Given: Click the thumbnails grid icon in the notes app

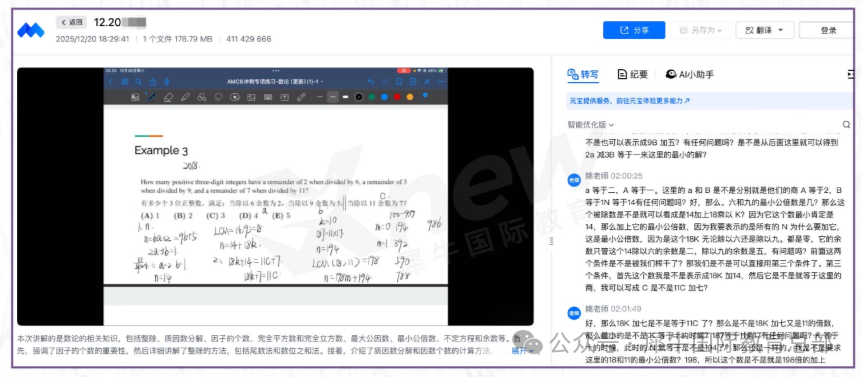Looking at the screenshot, I should (x=125, y=82).
